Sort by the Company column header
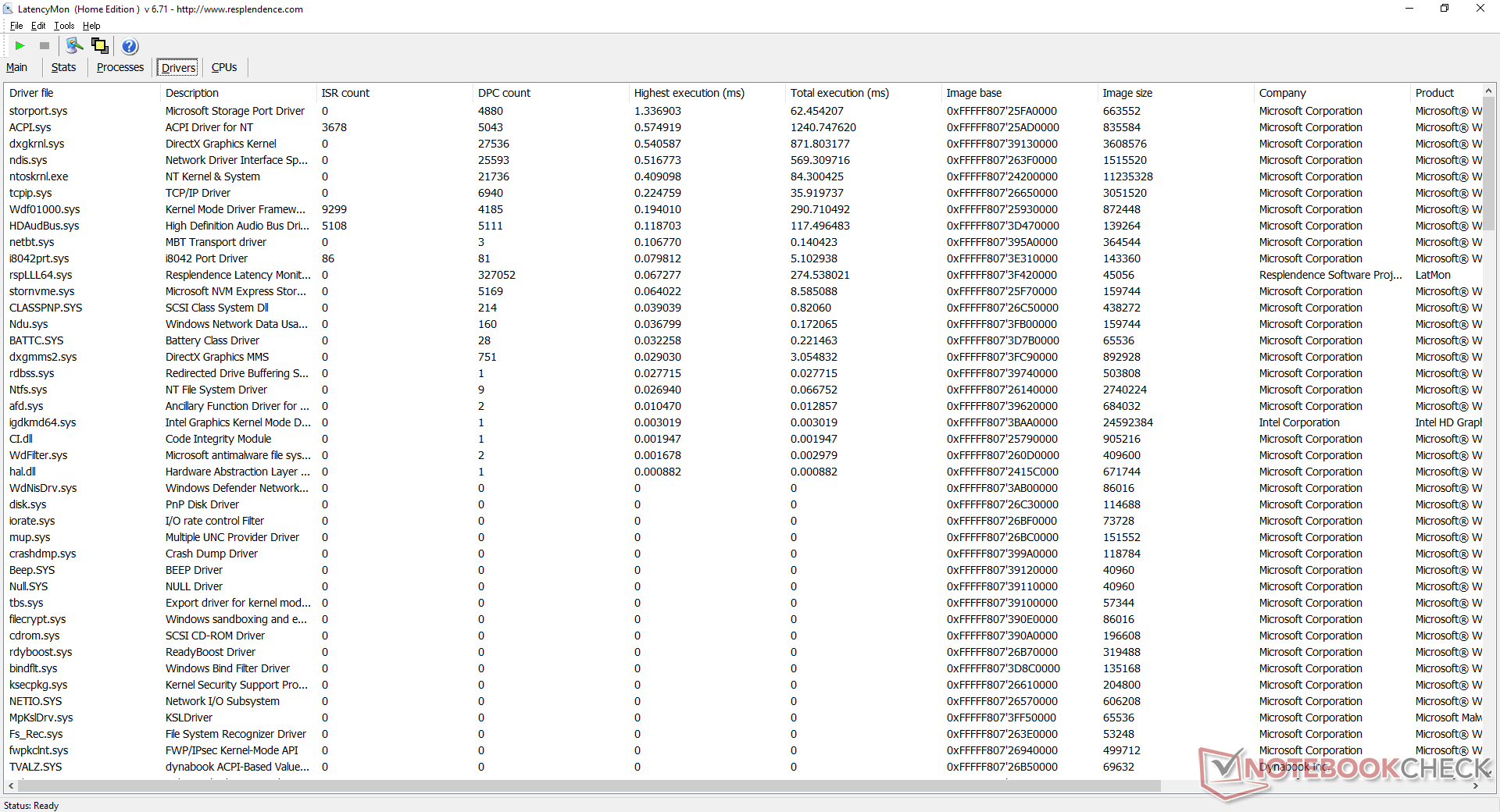 pyautogui.click(x=1332, y=93)
